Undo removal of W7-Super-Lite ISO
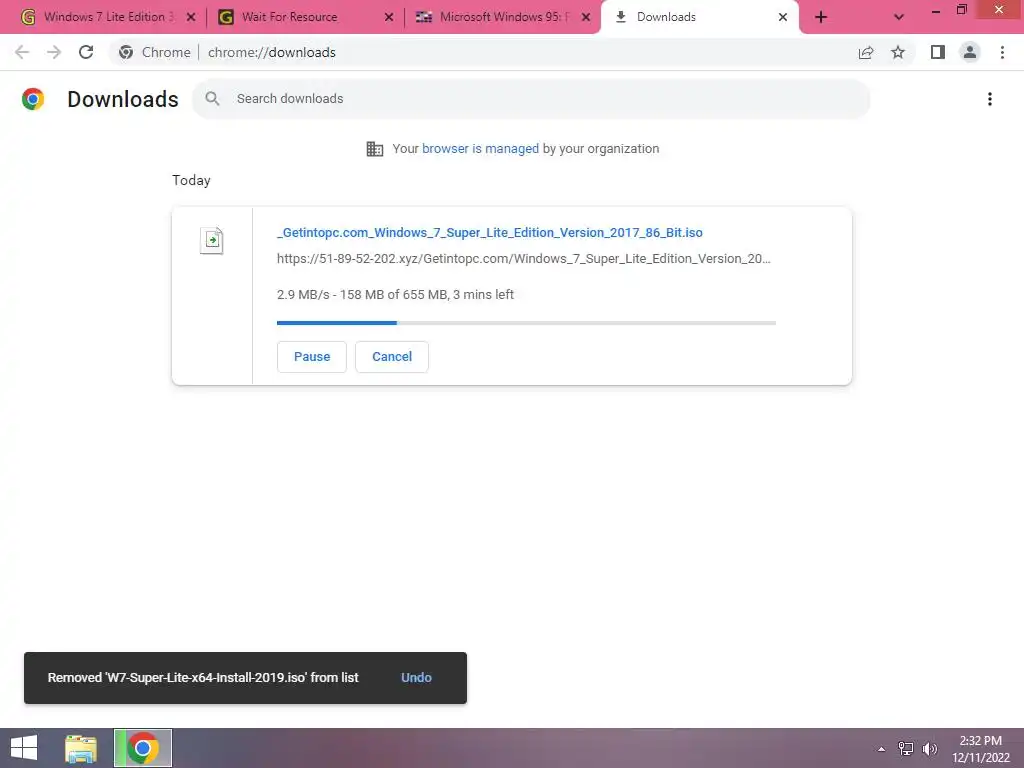1024x768 pixels. [416, 678]
